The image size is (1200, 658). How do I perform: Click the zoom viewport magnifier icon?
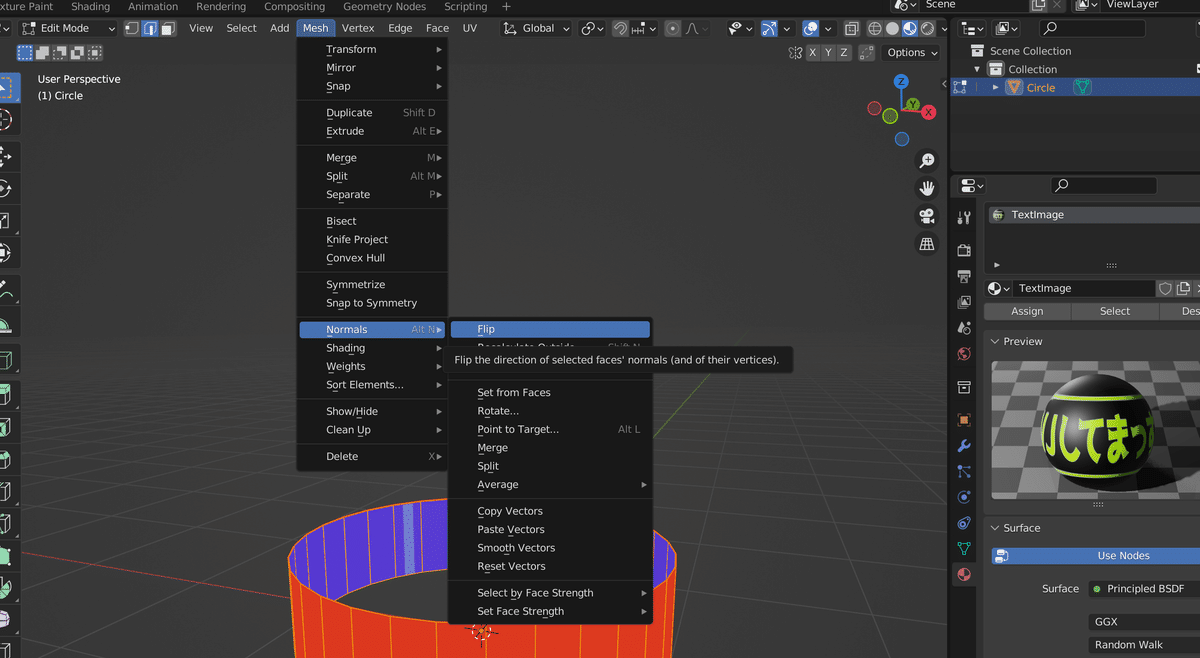[927, 161]
